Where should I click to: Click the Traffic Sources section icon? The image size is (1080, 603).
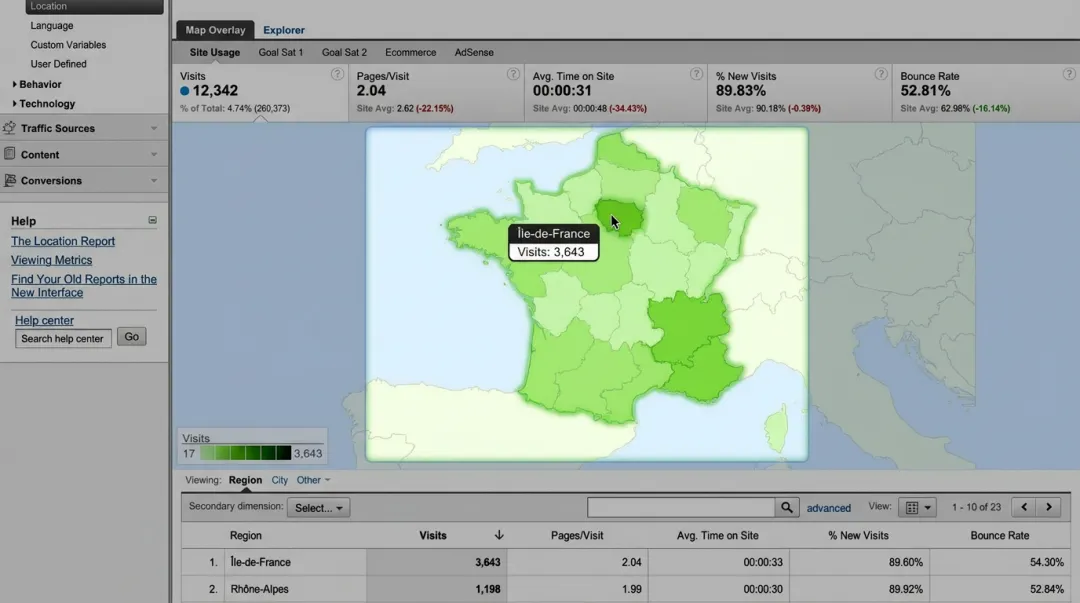pyautogui.click(x=9, y=127)
